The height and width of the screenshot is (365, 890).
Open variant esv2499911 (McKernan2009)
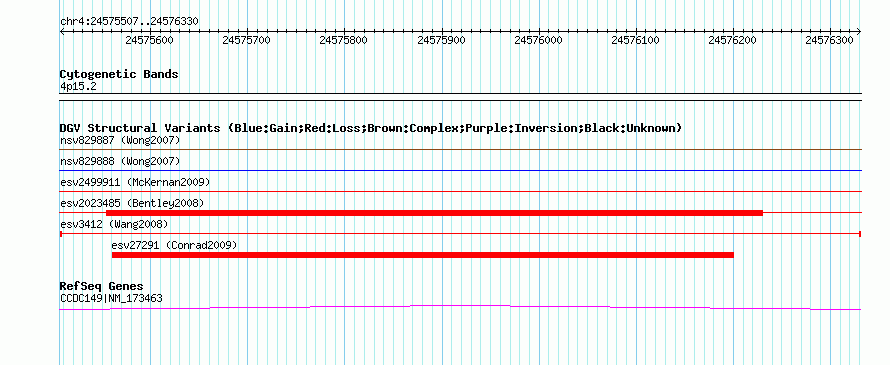(x=135, y=182)
